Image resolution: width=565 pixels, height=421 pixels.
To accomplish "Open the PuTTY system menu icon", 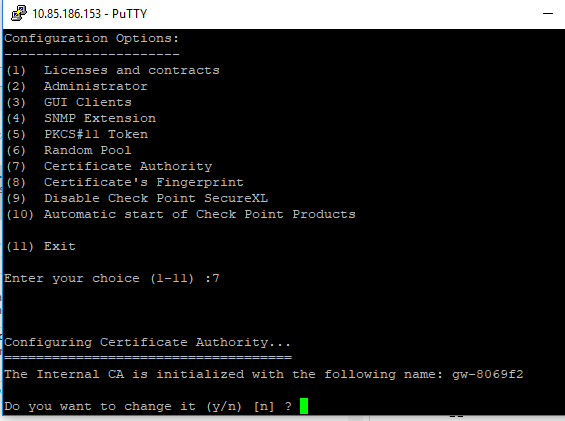I will tap(19, 13).
